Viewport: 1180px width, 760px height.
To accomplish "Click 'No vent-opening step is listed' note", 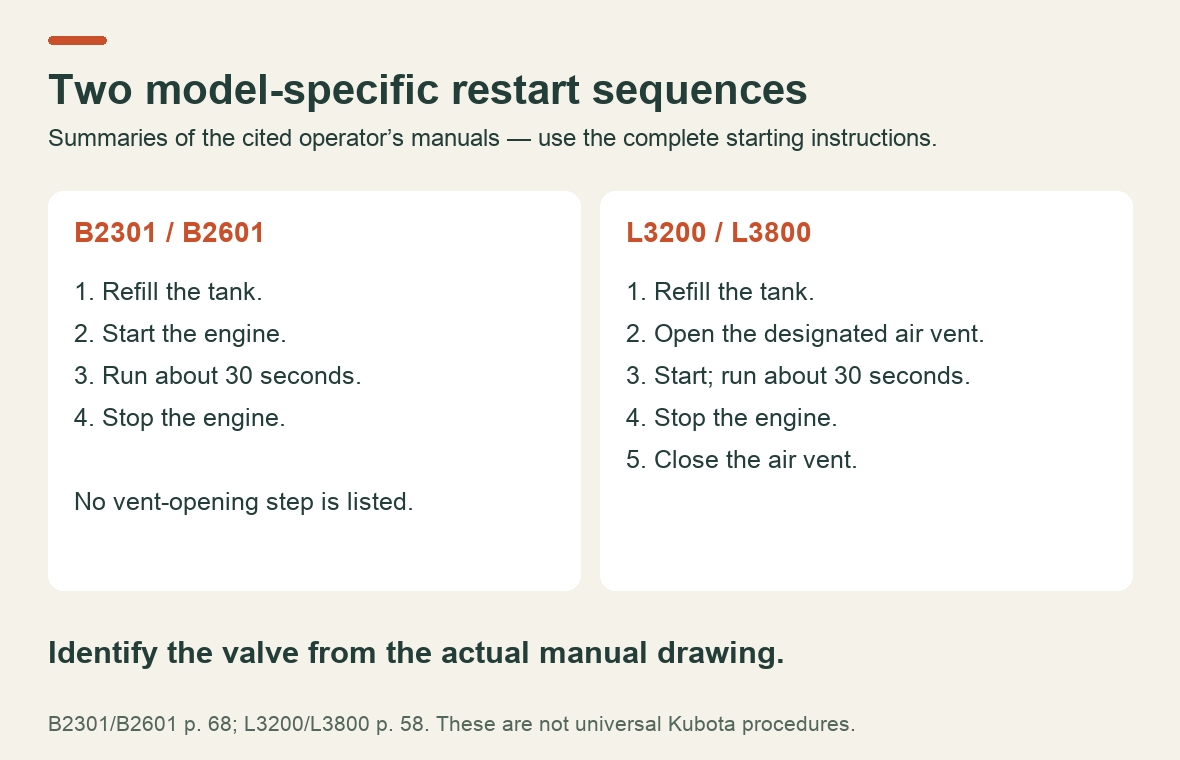I will [244, 502].
